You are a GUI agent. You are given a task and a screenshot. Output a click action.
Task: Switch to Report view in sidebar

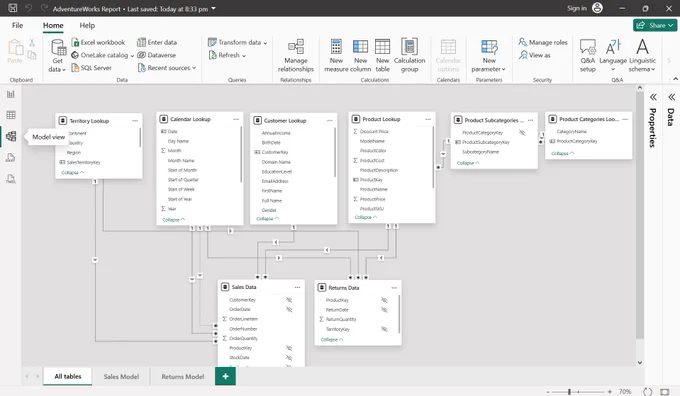point(11,94)
